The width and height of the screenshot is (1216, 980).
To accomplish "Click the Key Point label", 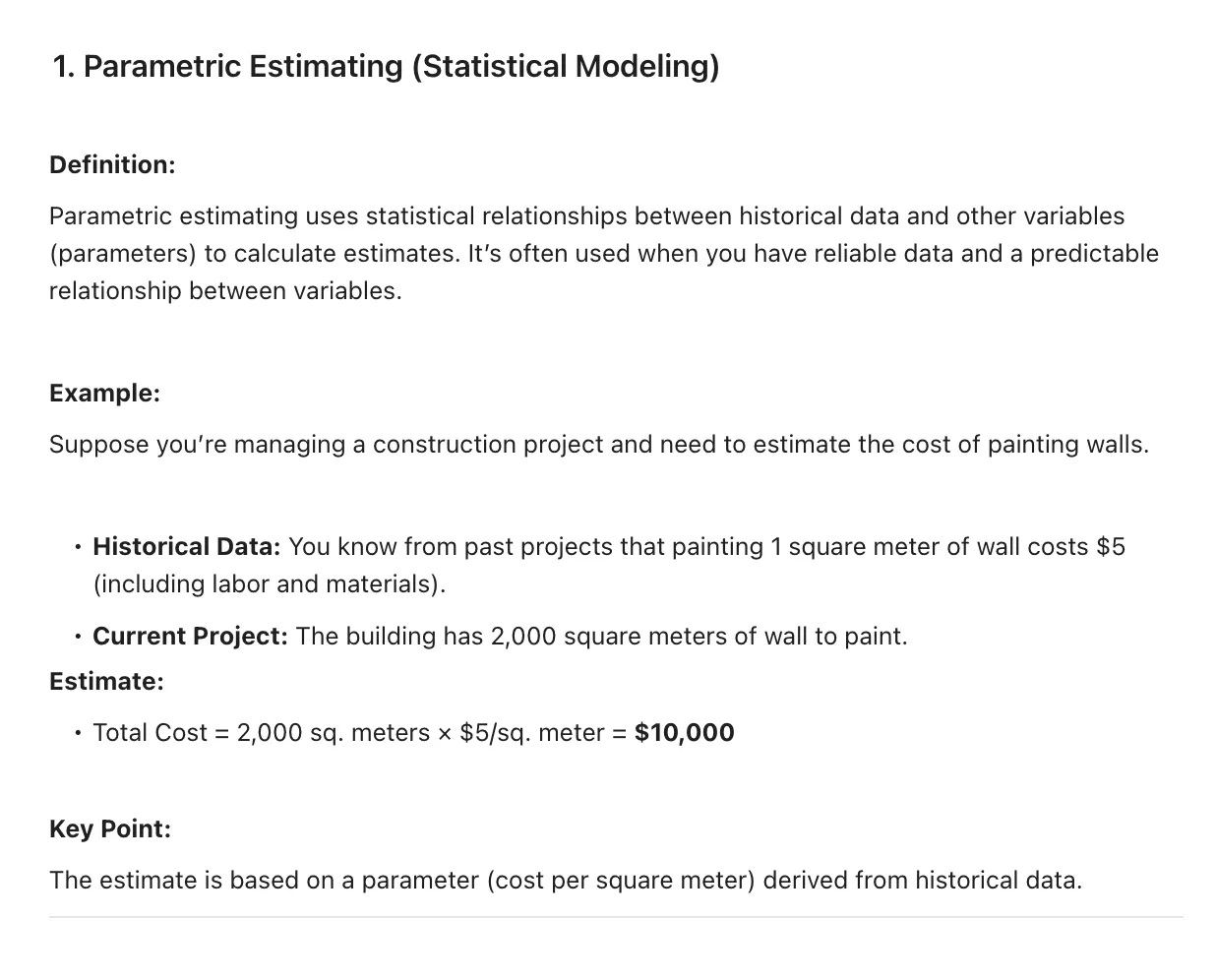I will pos(110,828).
